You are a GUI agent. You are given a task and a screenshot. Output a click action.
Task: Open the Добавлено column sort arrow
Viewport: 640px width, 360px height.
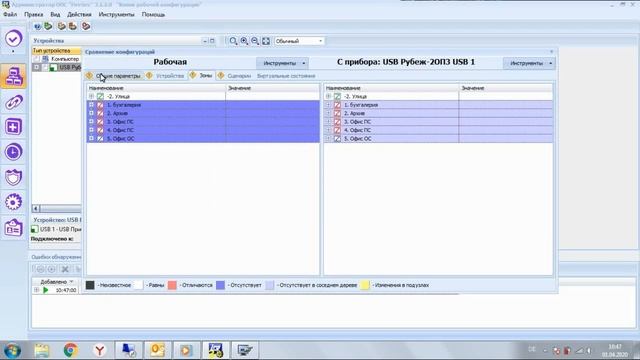(71, 282)
